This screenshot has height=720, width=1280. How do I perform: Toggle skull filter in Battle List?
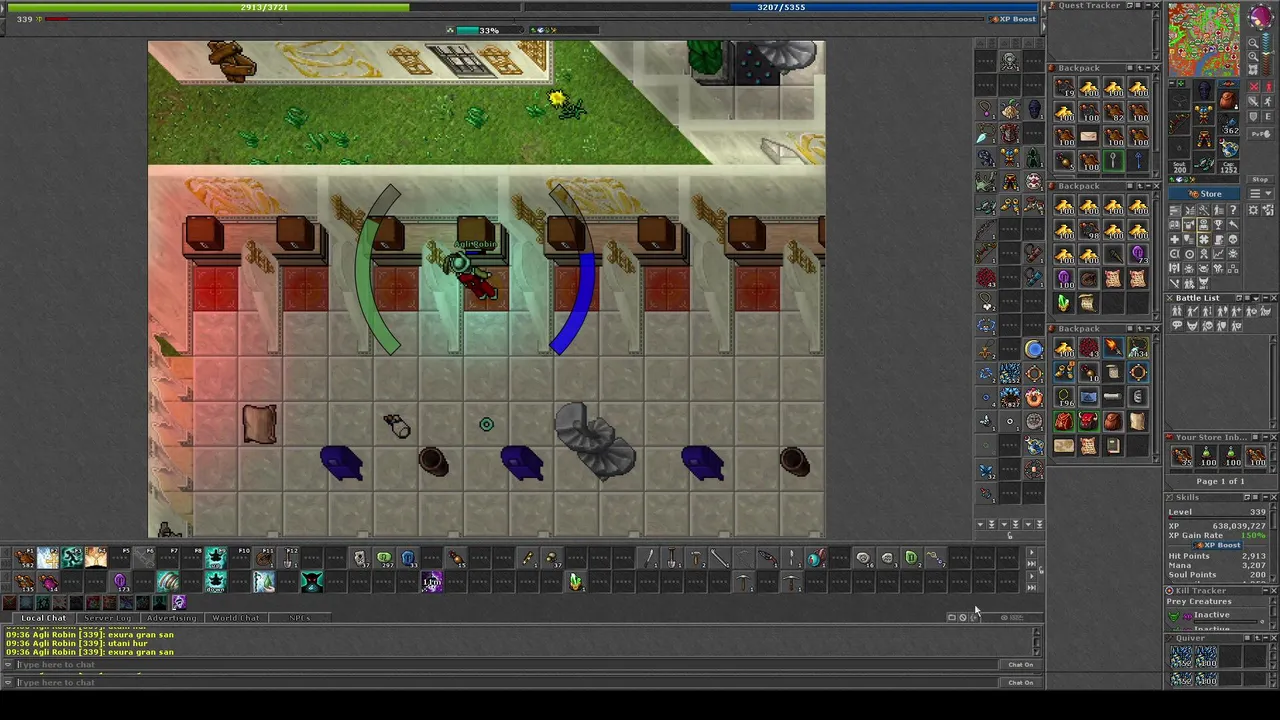(x=1208, y=326)
